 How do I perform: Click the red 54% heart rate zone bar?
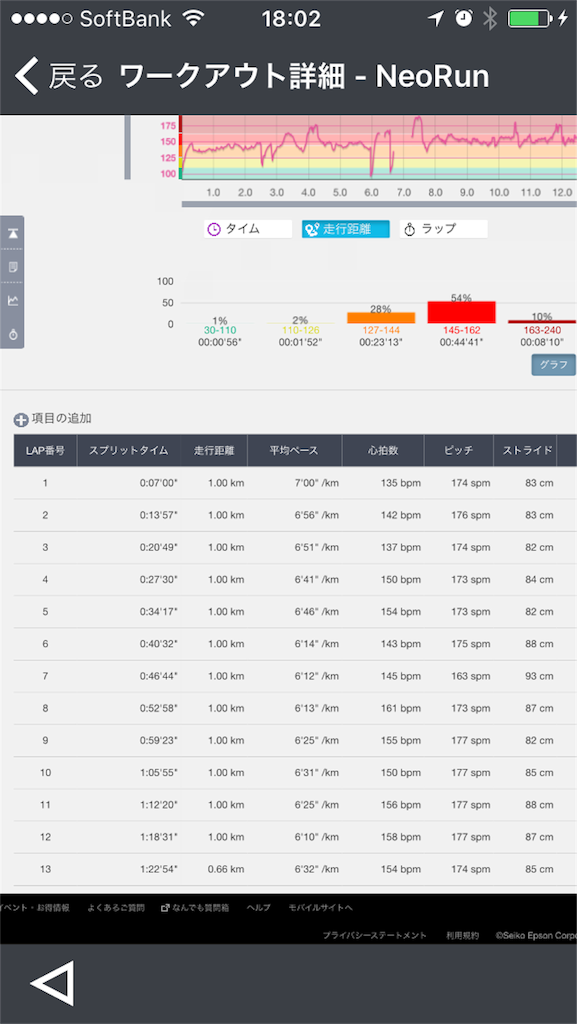tap(461, 312)
